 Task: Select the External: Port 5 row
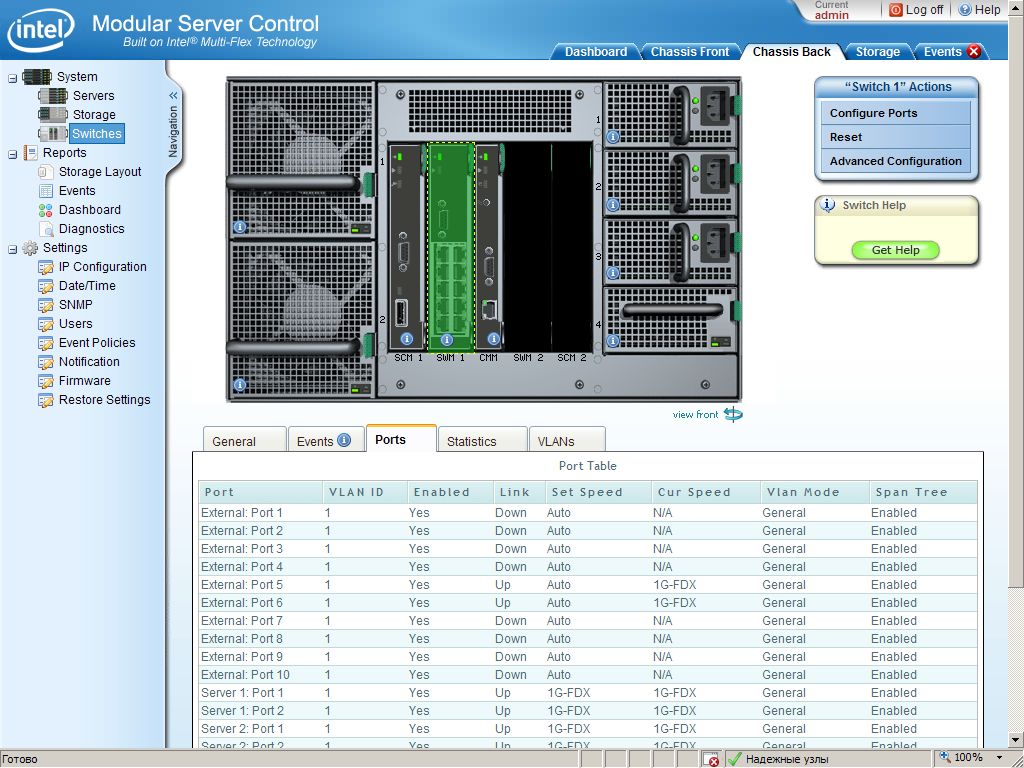point(241,585)
